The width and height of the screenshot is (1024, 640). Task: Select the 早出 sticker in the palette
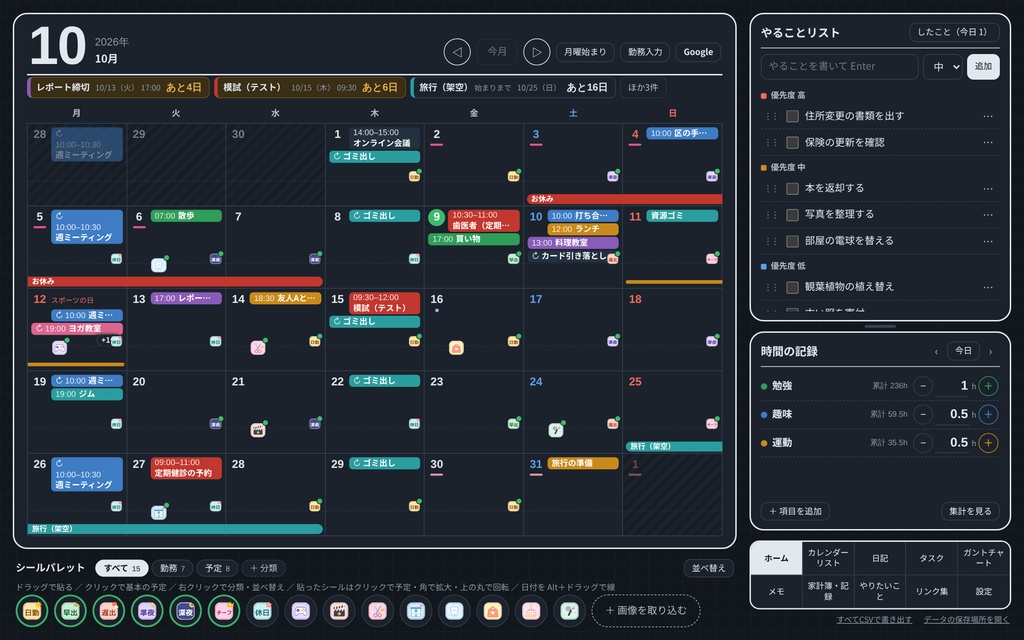pos(71,612)
